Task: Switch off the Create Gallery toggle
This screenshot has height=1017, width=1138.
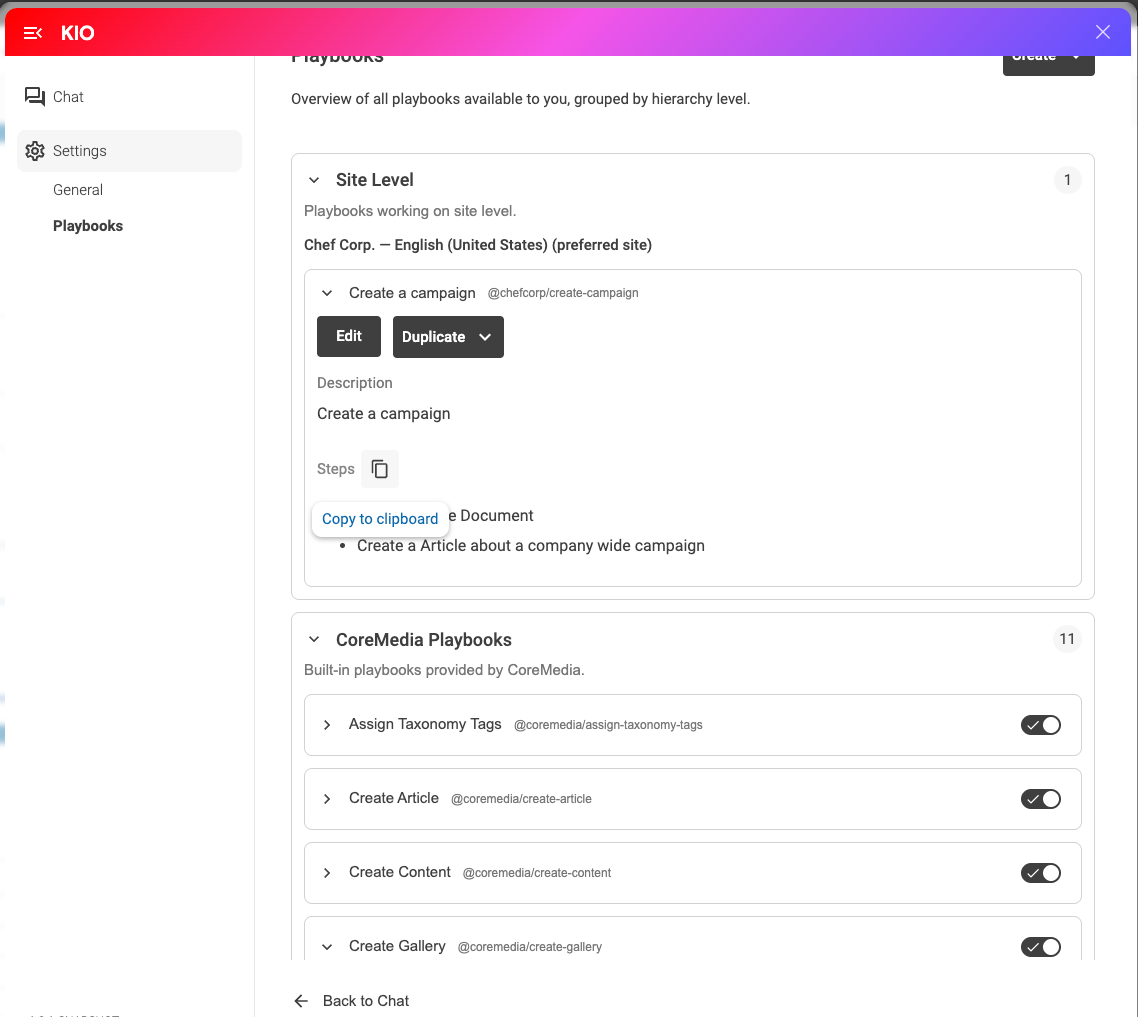Action: click(x=1041, y=947)
